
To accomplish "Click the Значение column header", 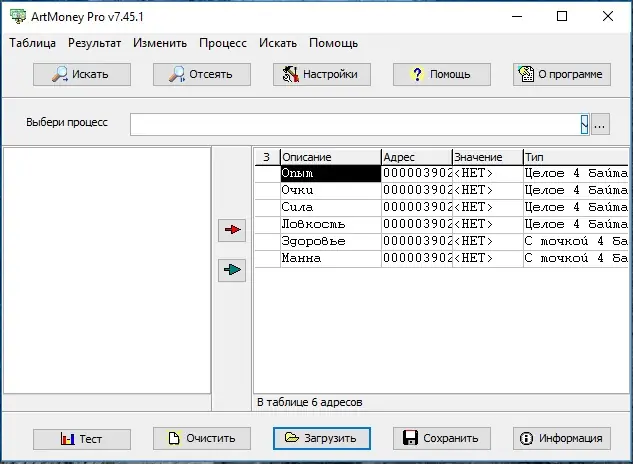I will (x=488, y=157).
